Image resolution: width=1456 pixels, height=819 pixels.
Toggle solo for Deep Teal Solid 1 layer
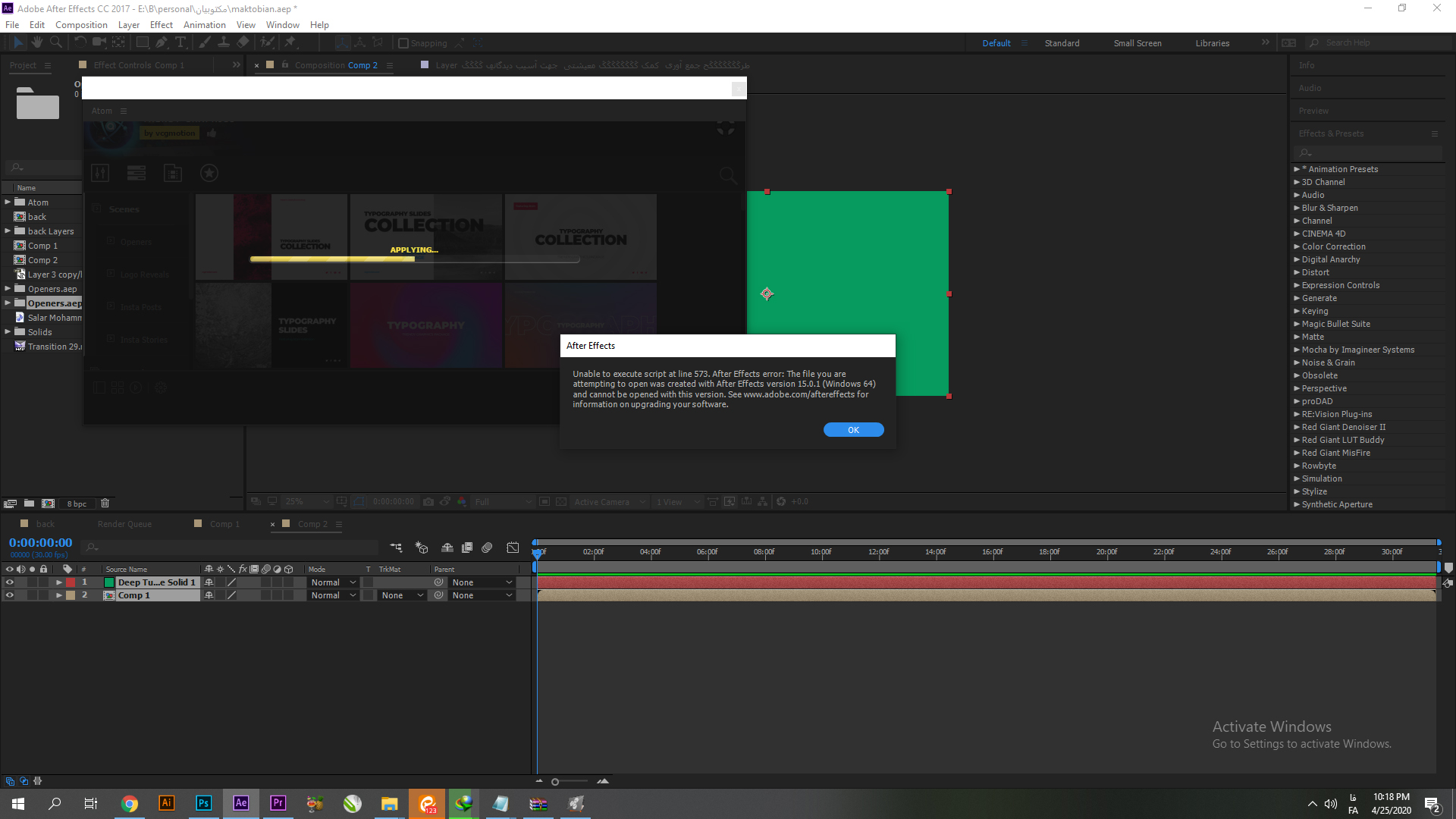pos(32,582)
